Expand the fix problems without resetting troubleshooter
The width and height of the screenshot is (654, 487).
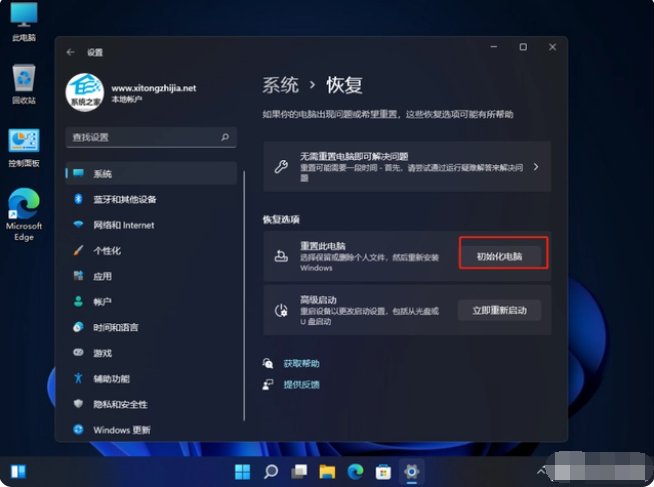[x=407, y=166]
